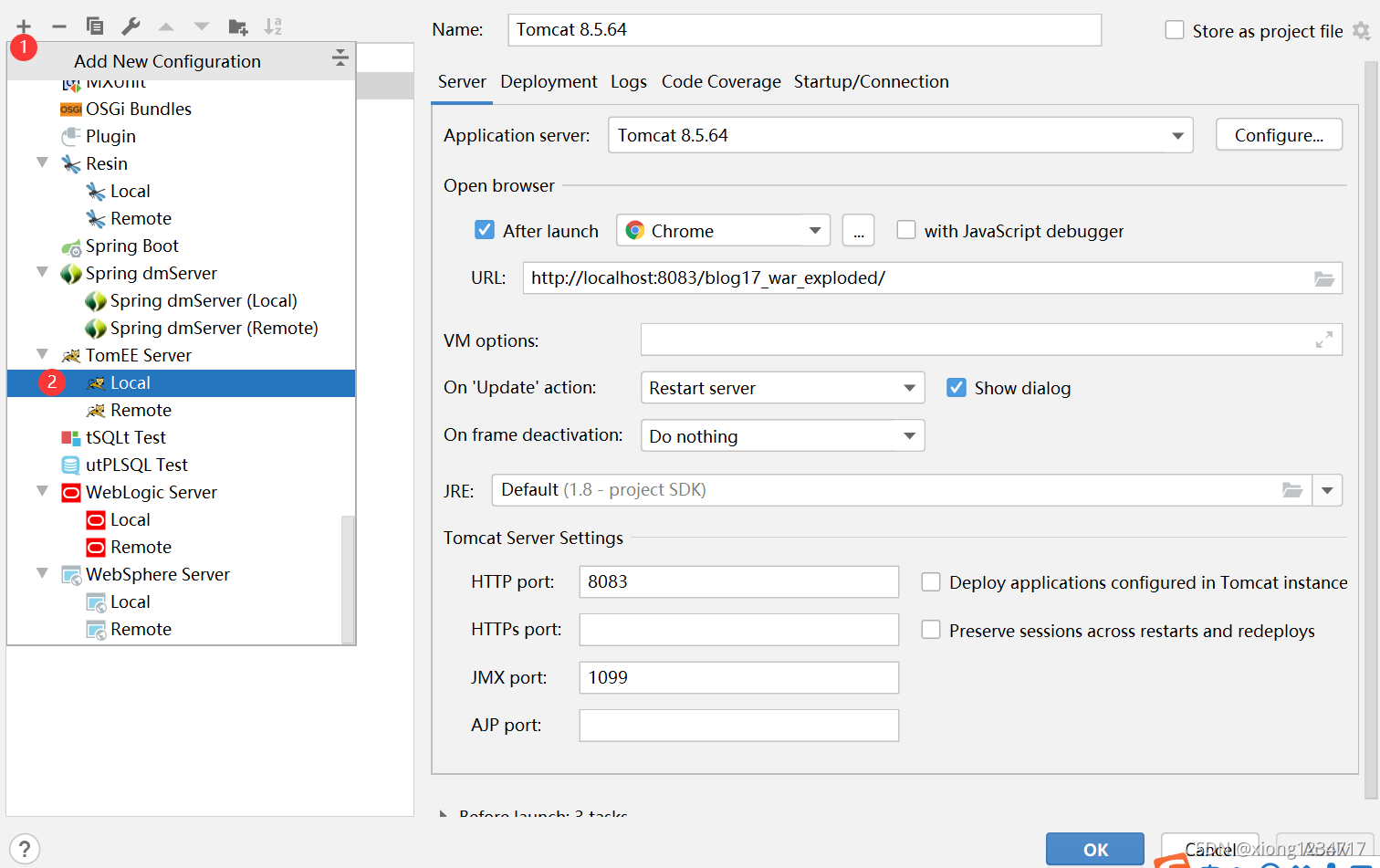Click the HTTP port field

(x=739, y=582)
